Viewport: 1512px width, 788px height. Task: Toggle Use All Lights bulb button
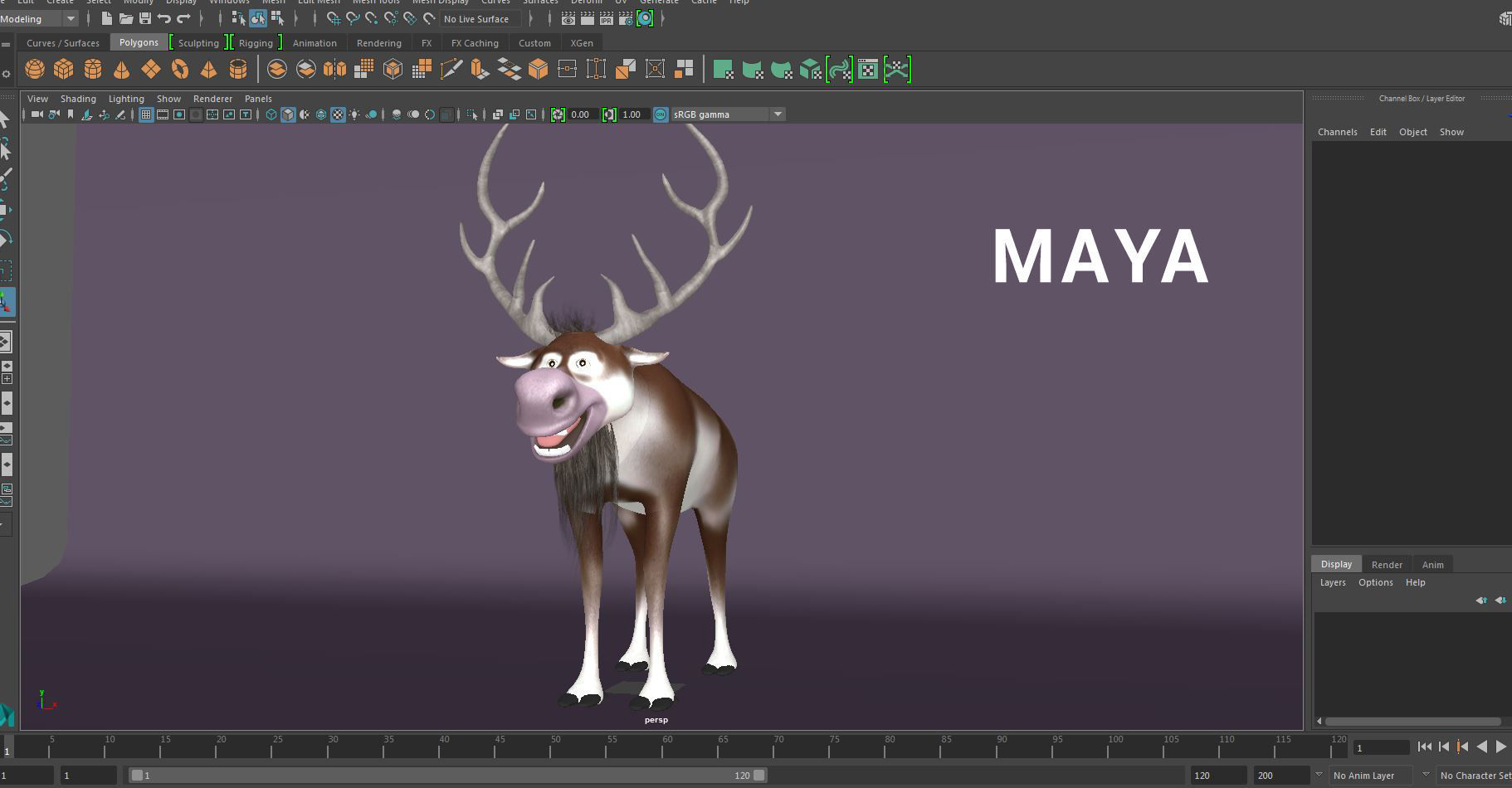pos(355,114)
